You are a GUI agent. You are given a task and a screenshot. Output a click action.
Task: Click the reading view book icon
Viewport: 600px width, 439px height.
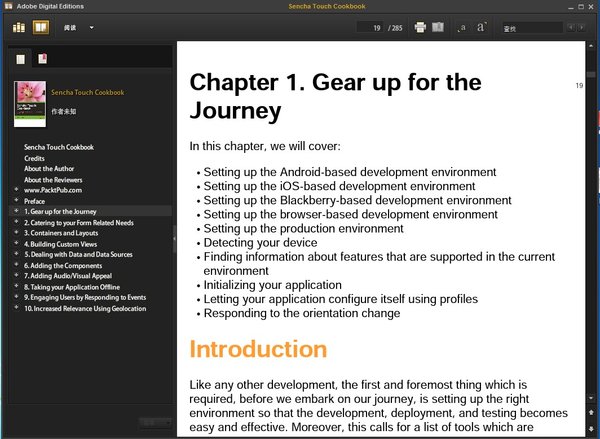40,27
